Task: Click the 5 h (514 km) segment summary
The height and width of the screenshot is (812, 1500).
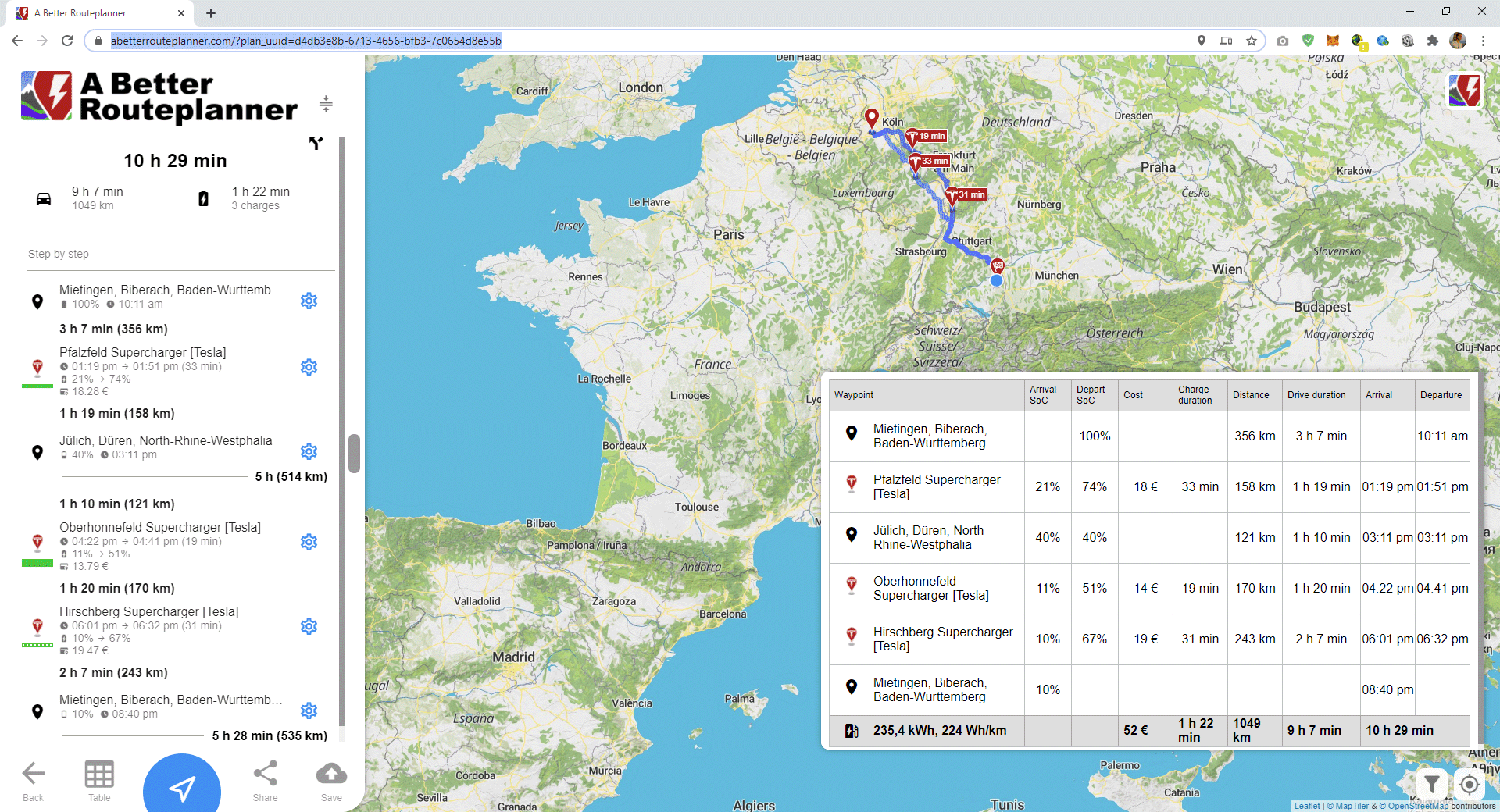Action: pyautogui.click(x=291, y=476)
